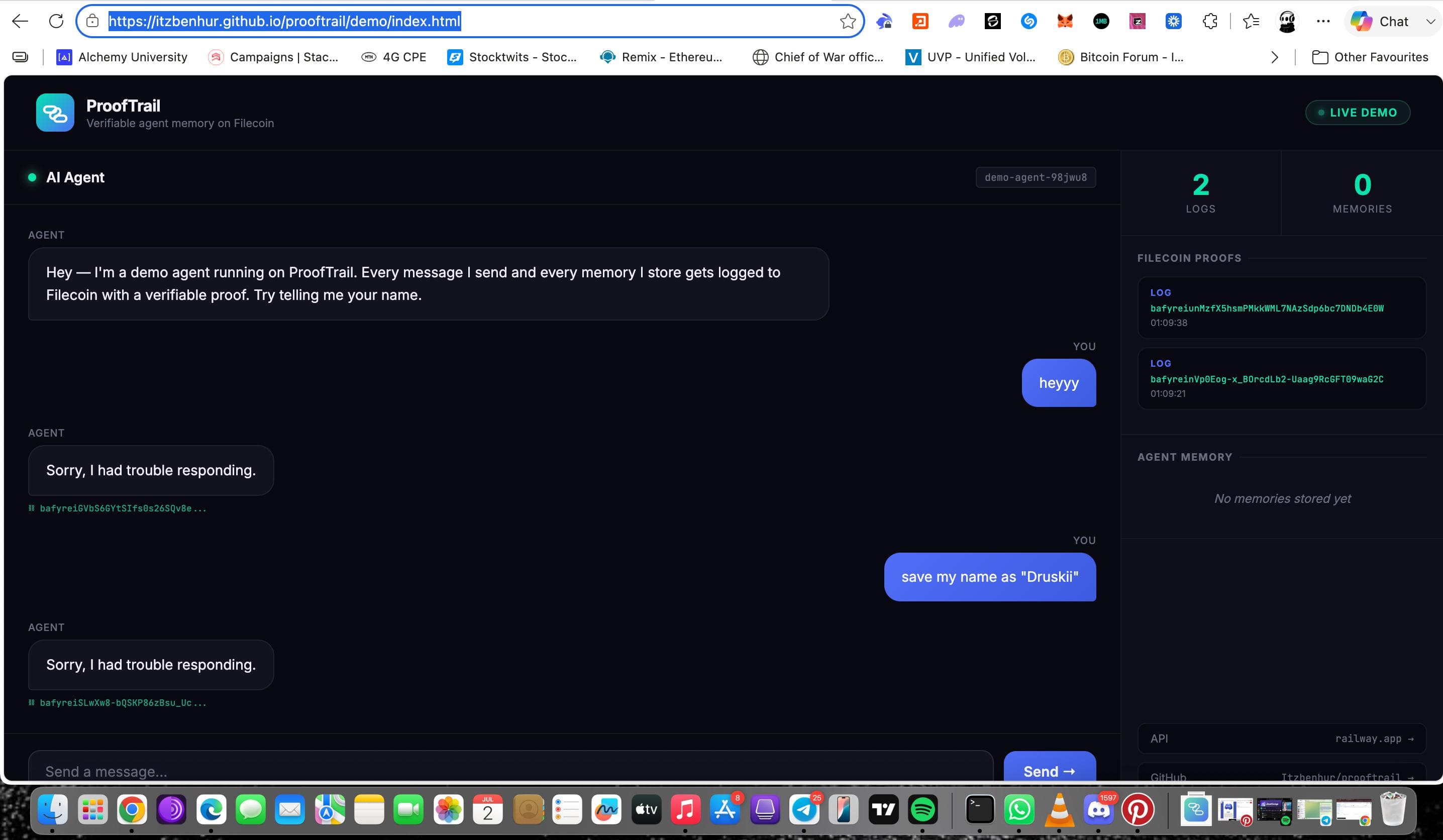The height and width of the screenshot is (840, 1443).
Task: Click the "heyyy" message bubble
Action: (1059, 383)
